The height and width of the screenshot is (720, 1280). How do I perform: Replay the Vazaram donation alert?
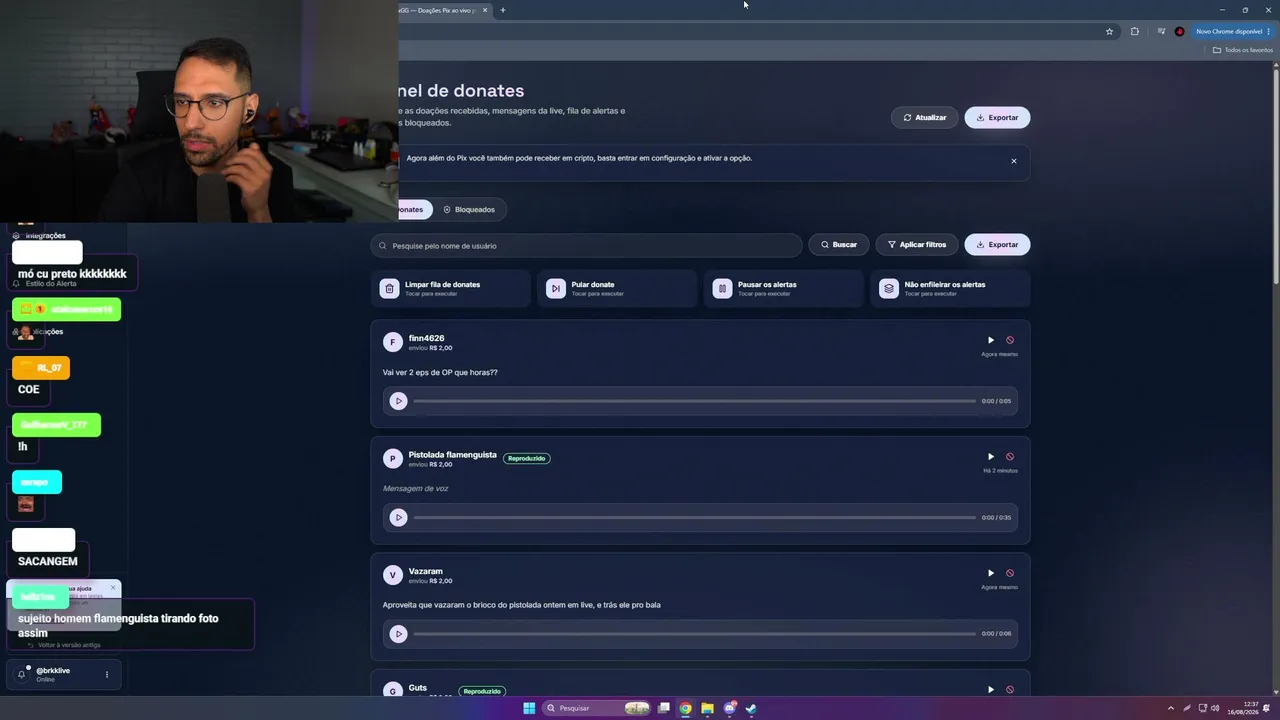pyautogui.click(x=991, y=573)
